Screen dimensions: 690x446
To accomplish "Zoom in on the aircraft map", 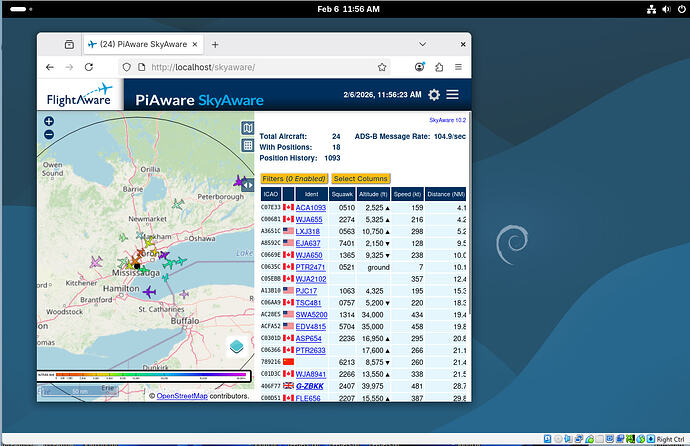I will click(49, 122).
